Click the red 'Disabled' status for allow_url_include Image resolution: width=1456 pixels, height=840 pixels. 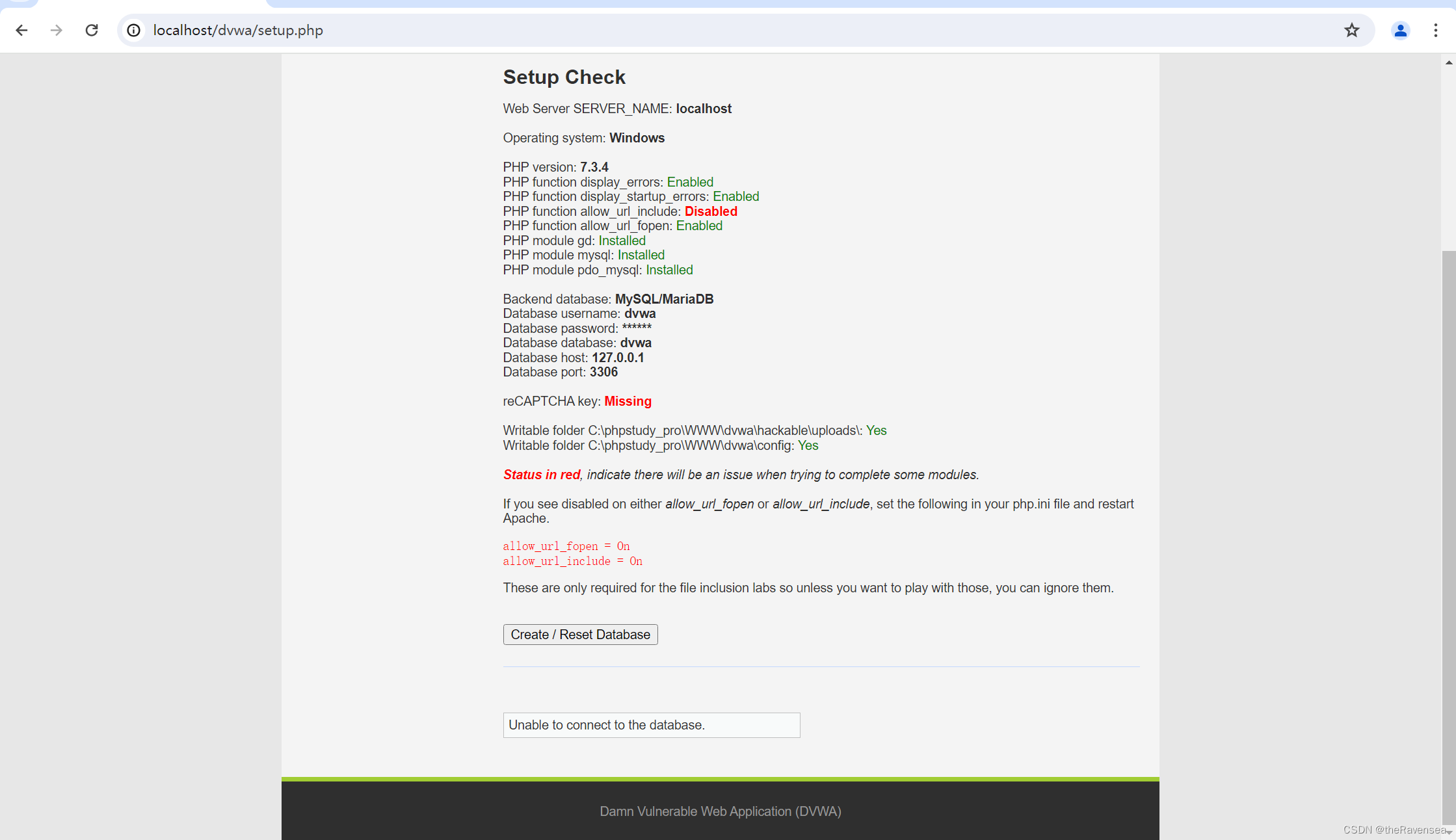pyautogui.click(x=711, y=211)
